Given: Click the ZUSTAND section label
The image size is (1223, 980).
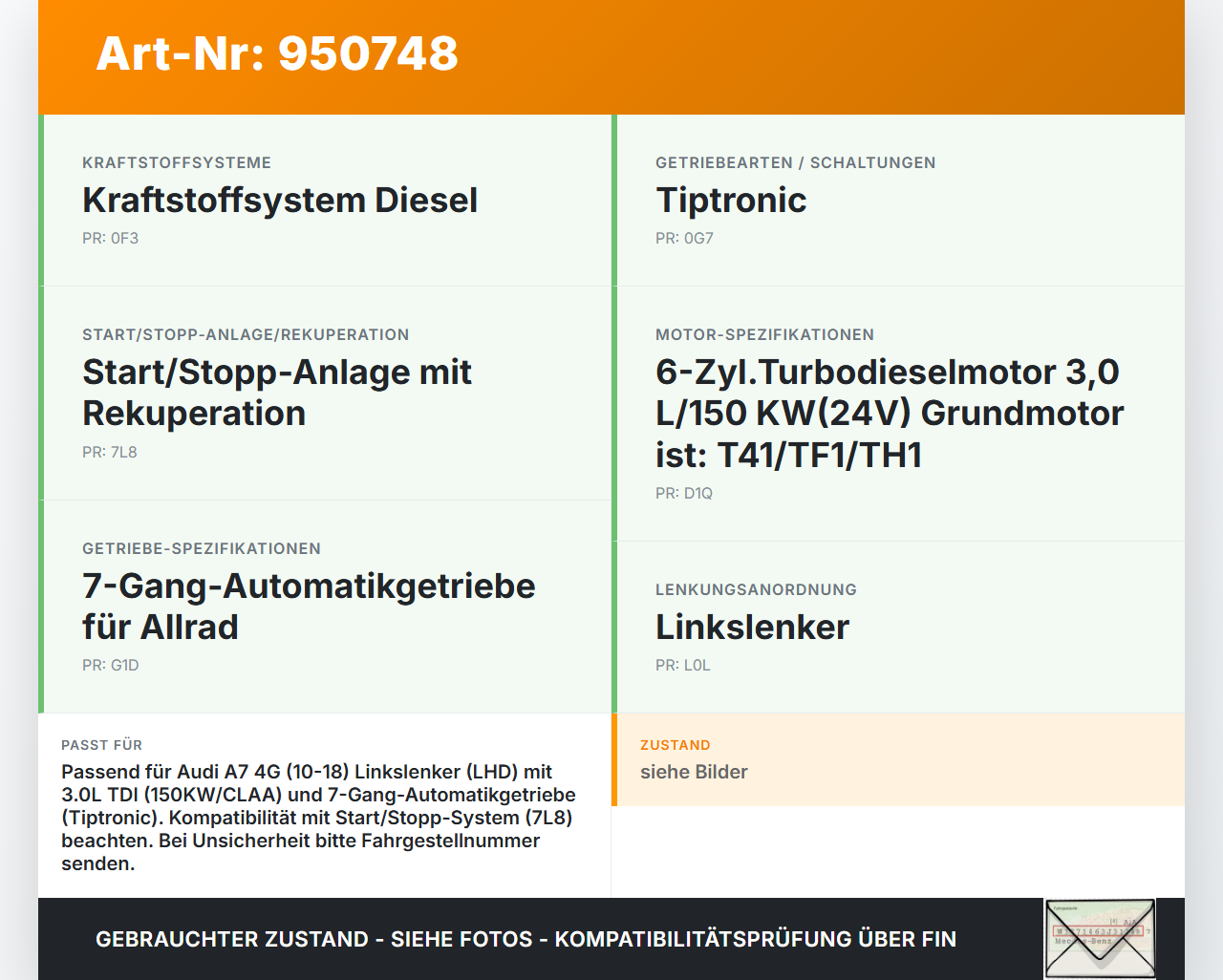Looking at the screenshot, I should point(675,745).
